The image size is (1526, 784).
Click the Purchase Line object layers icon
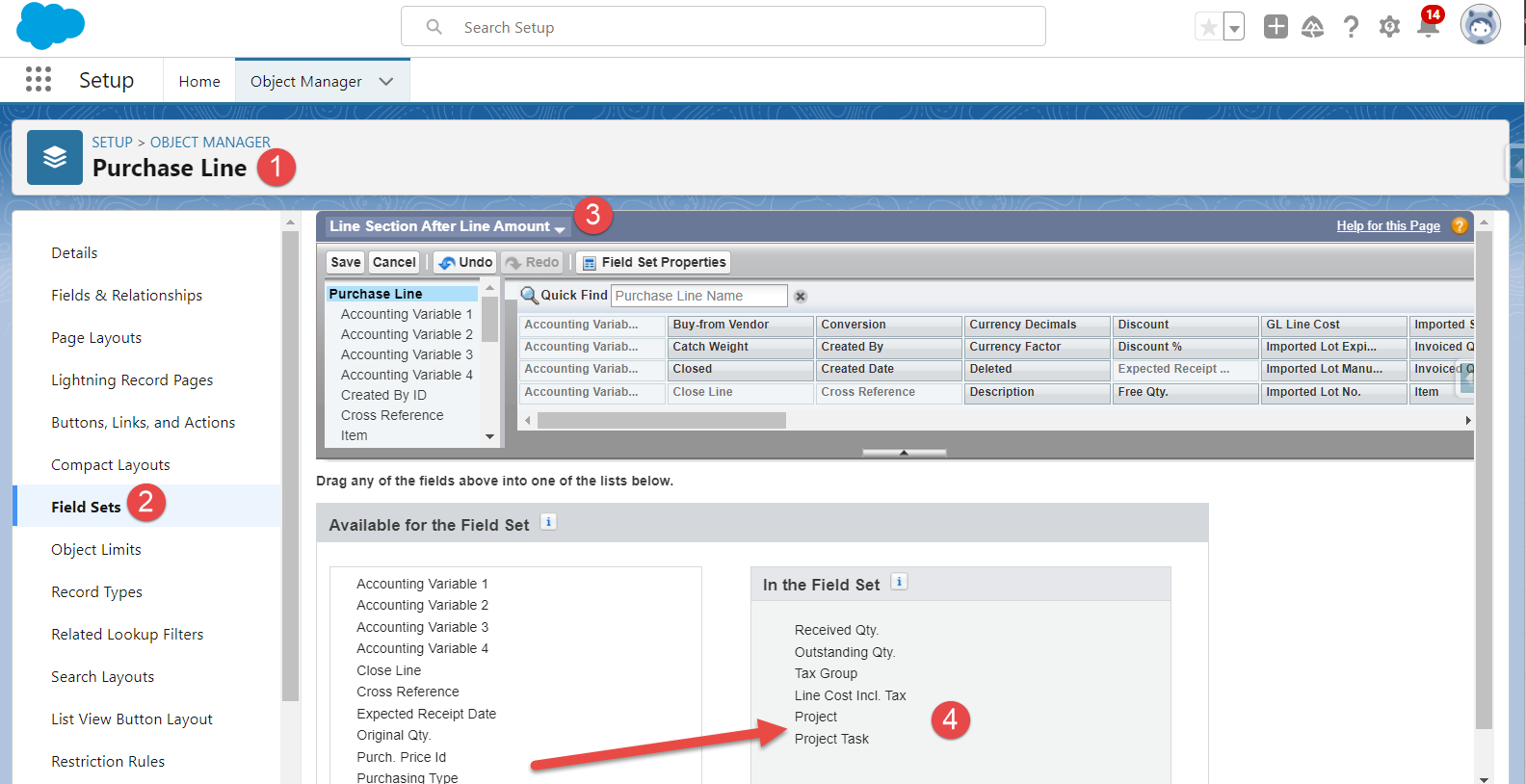click(x=55, y=157)
